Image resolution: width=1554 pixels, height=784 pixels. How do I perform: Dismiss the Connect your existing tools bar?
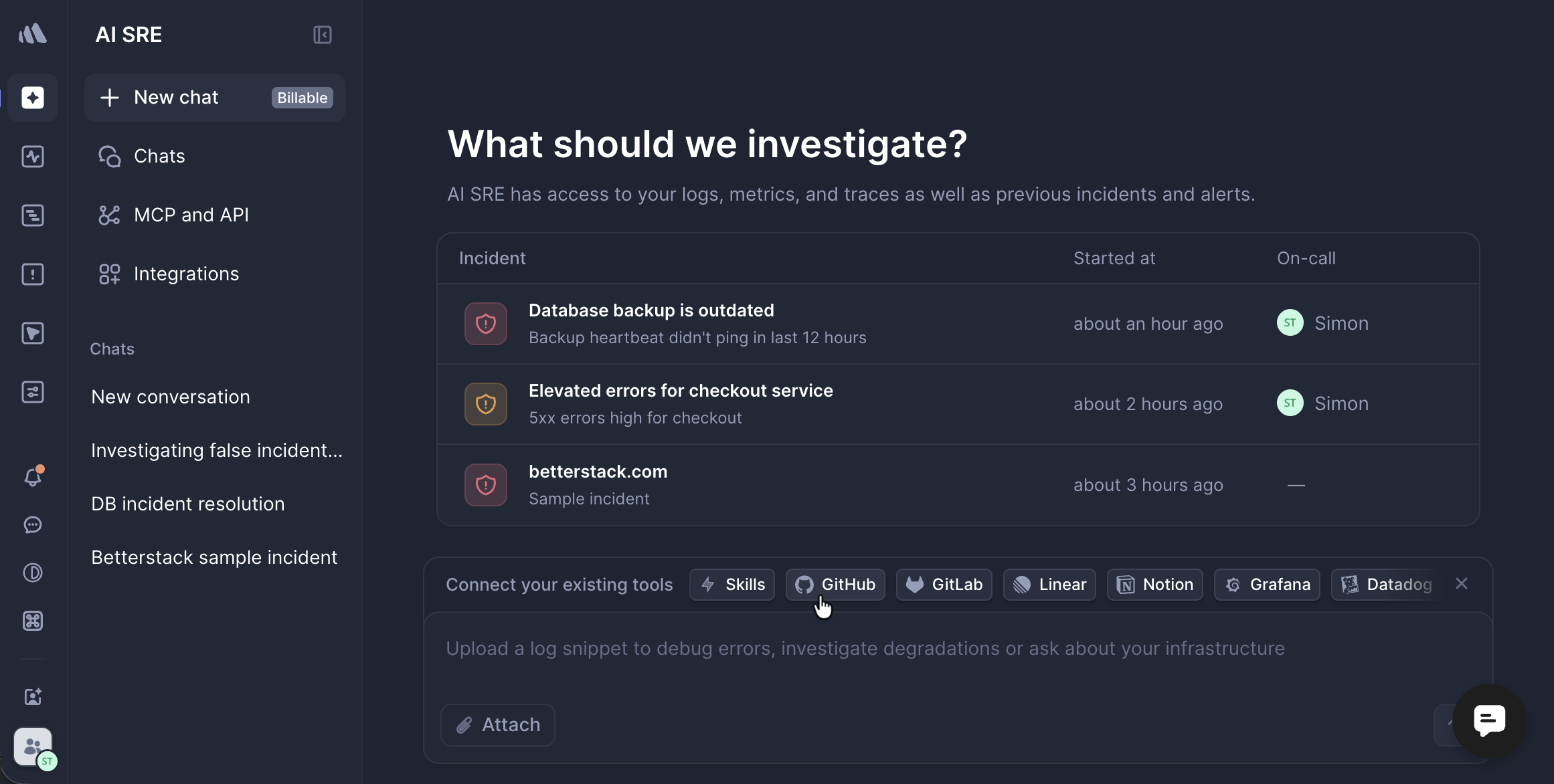tap(1462, 584)
